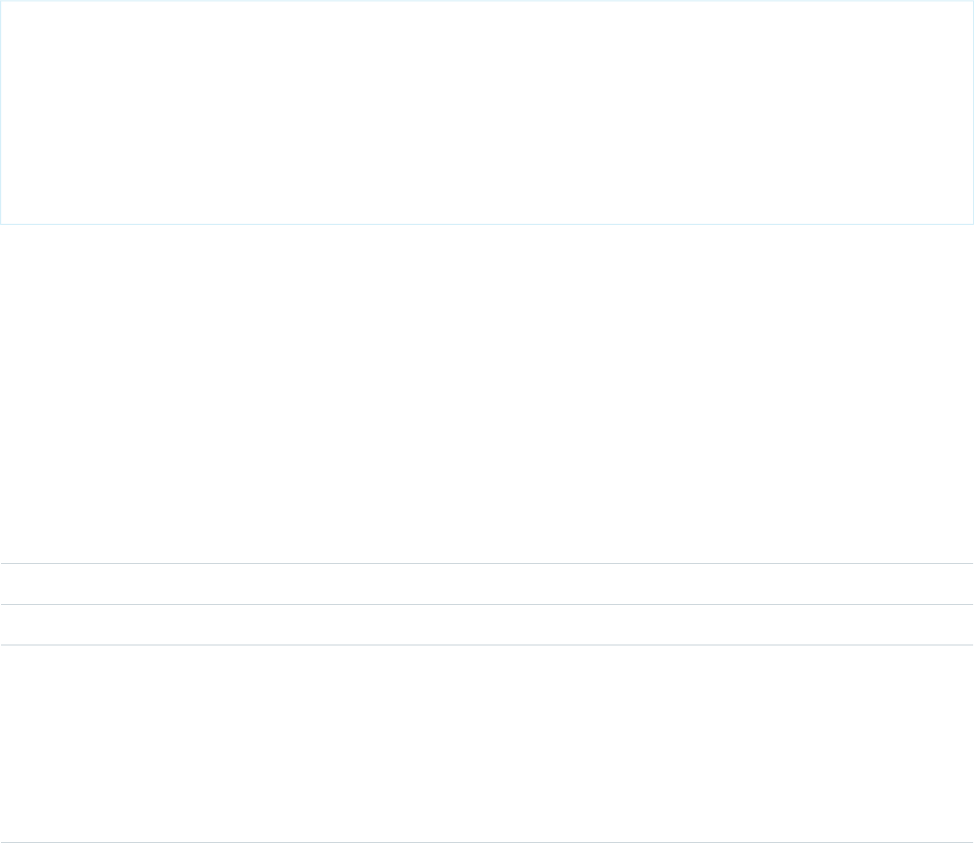Click the left border of the bordered box

[x=1, y=112]
